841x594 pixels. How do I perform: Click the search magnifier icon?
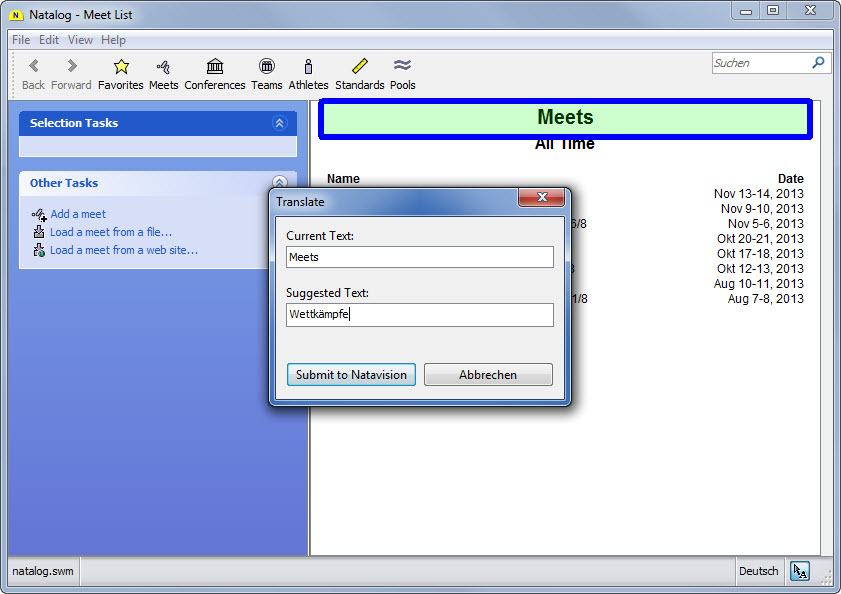click(x=819, y=63)
